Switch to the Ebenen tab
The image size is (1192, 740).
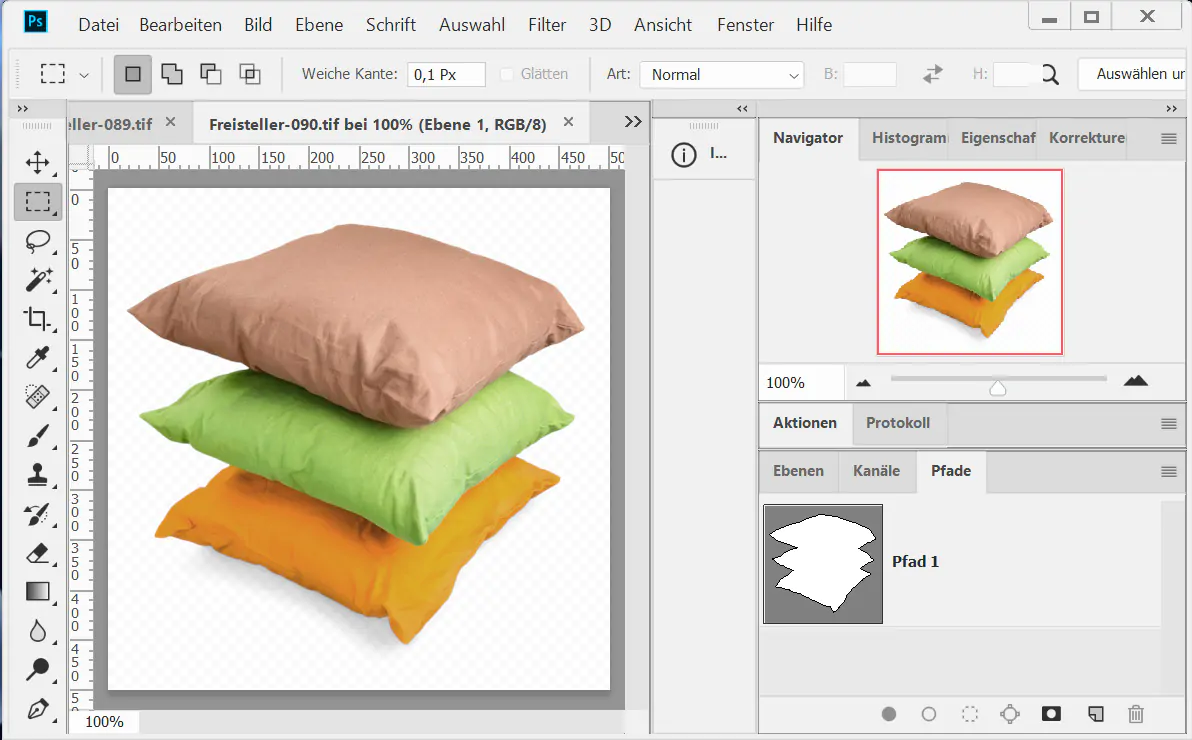point(798,471)
